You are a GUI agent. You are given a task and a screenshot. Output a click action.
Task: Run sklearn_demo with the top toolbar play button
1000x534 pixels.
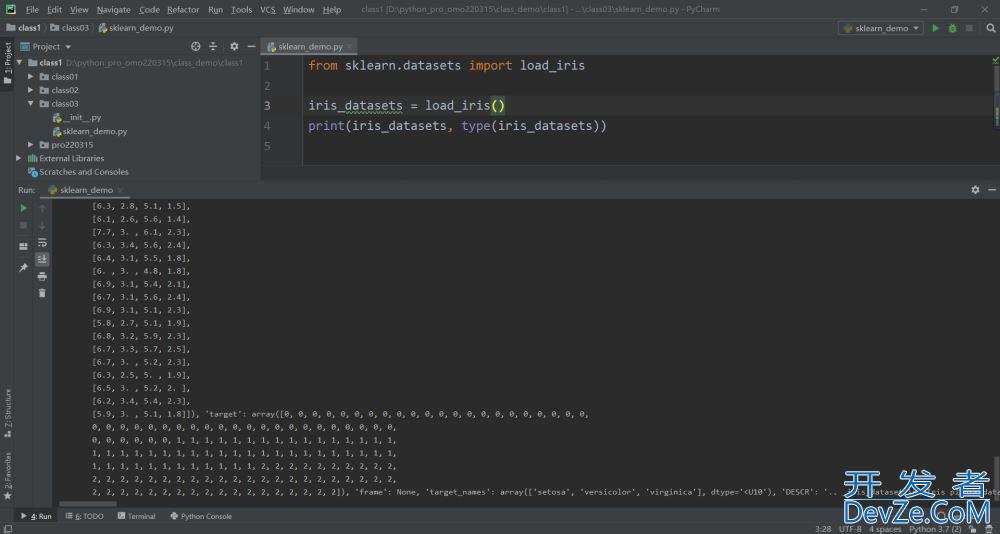pos(936,28)
